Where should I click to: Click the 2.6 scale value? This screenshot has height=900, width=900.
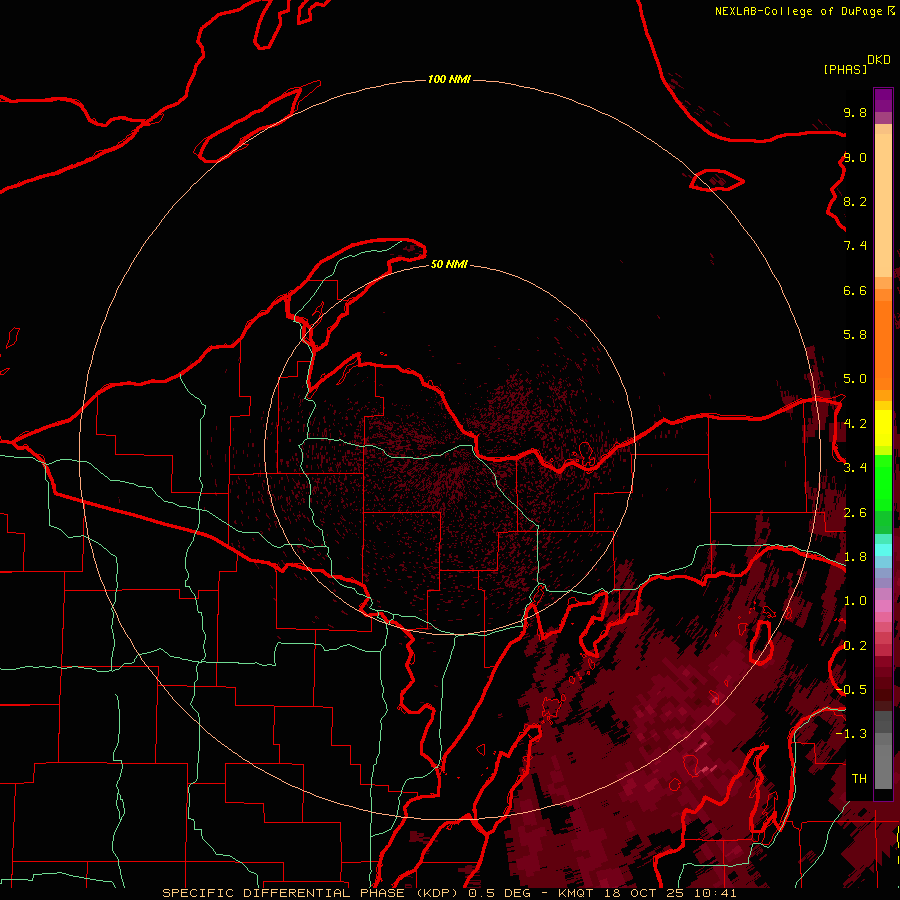click(855, 512)
